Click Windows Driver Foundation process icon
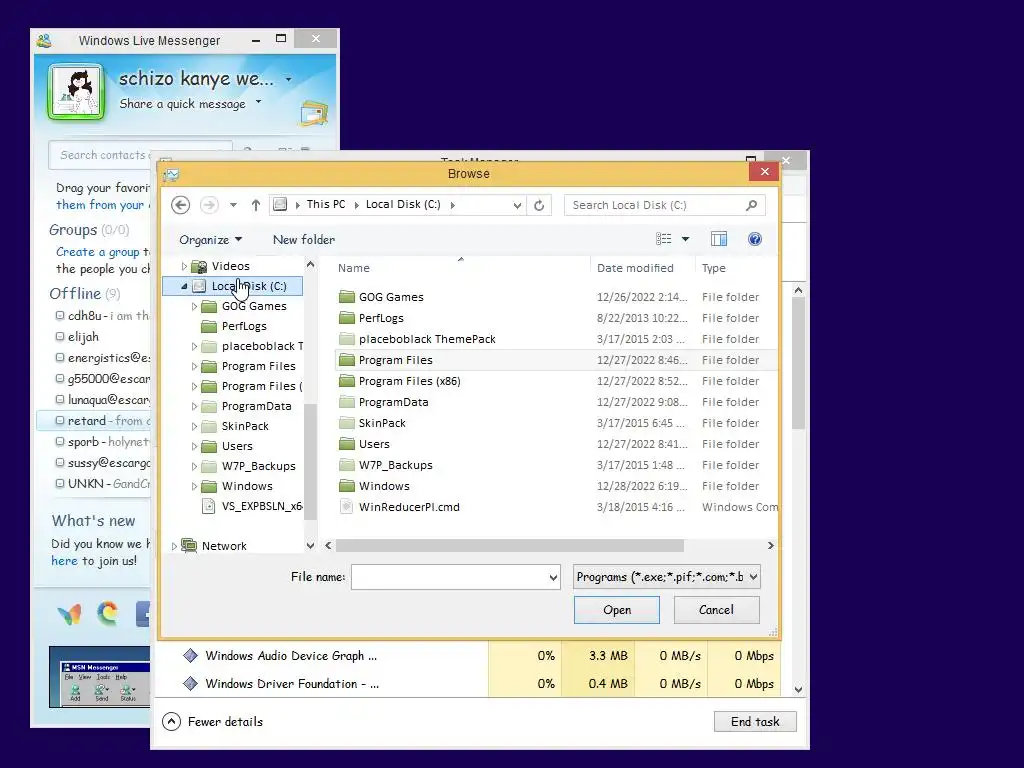The width and height of the screenshot is (1024, 768). pyautogui.click(x=190, y=684)
